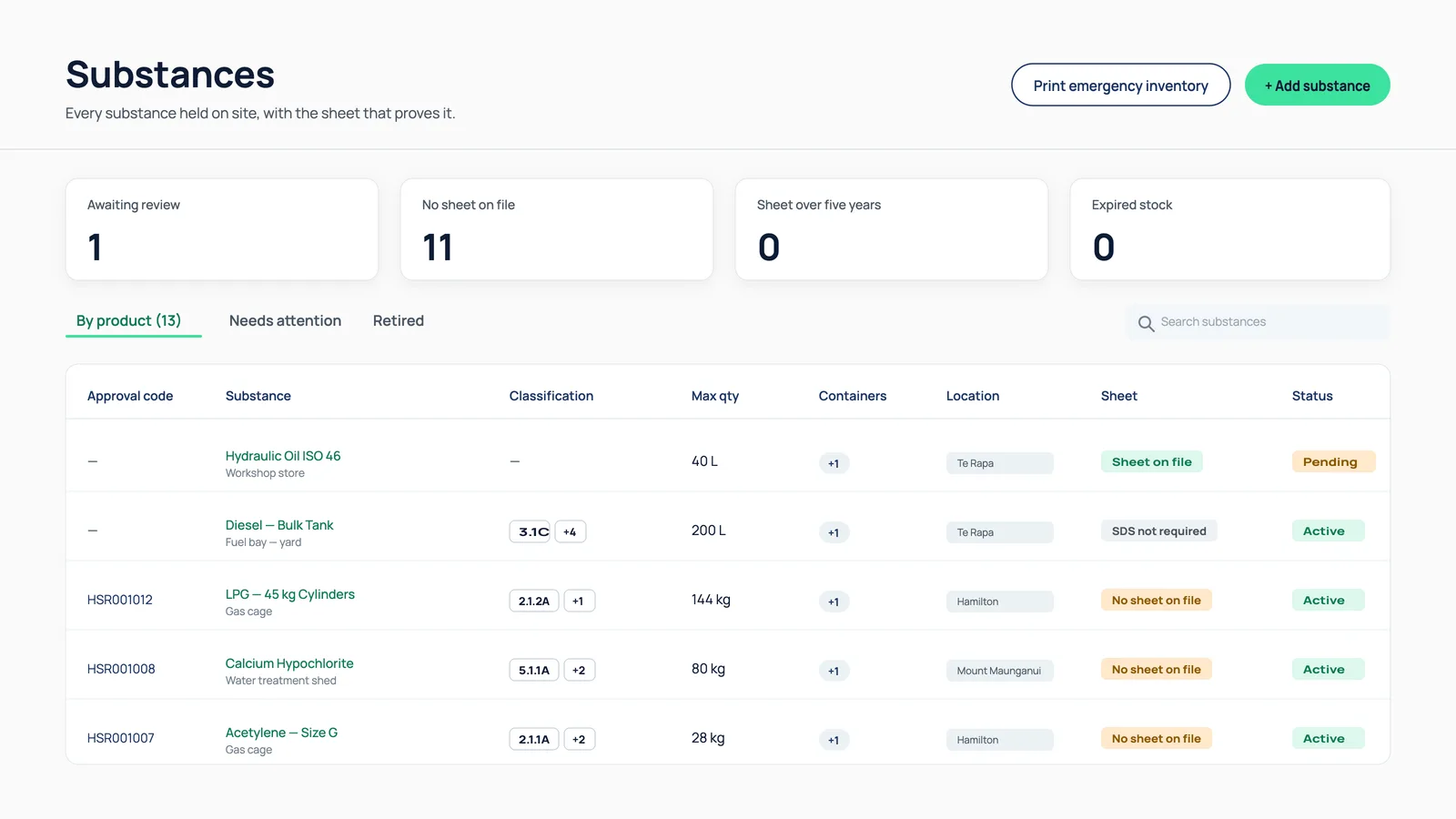This screenshot has width=1456, height=819.
Task: Click the 2.1.1A classification badge
Action: click(534, 739)
